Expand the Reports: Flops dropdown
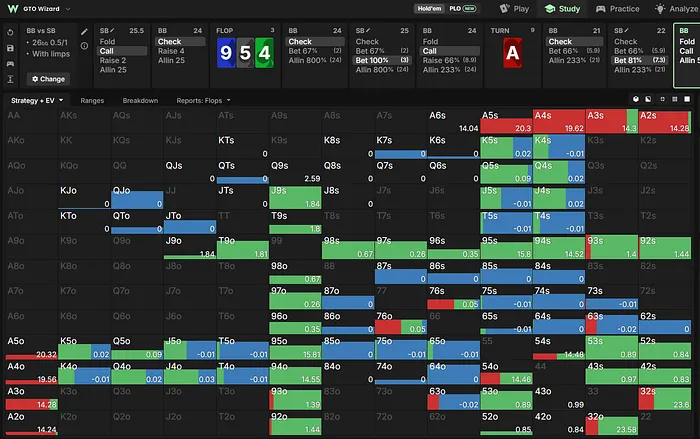Image resolution: width=700 pixels, height=439 pixels. [203, 100]
